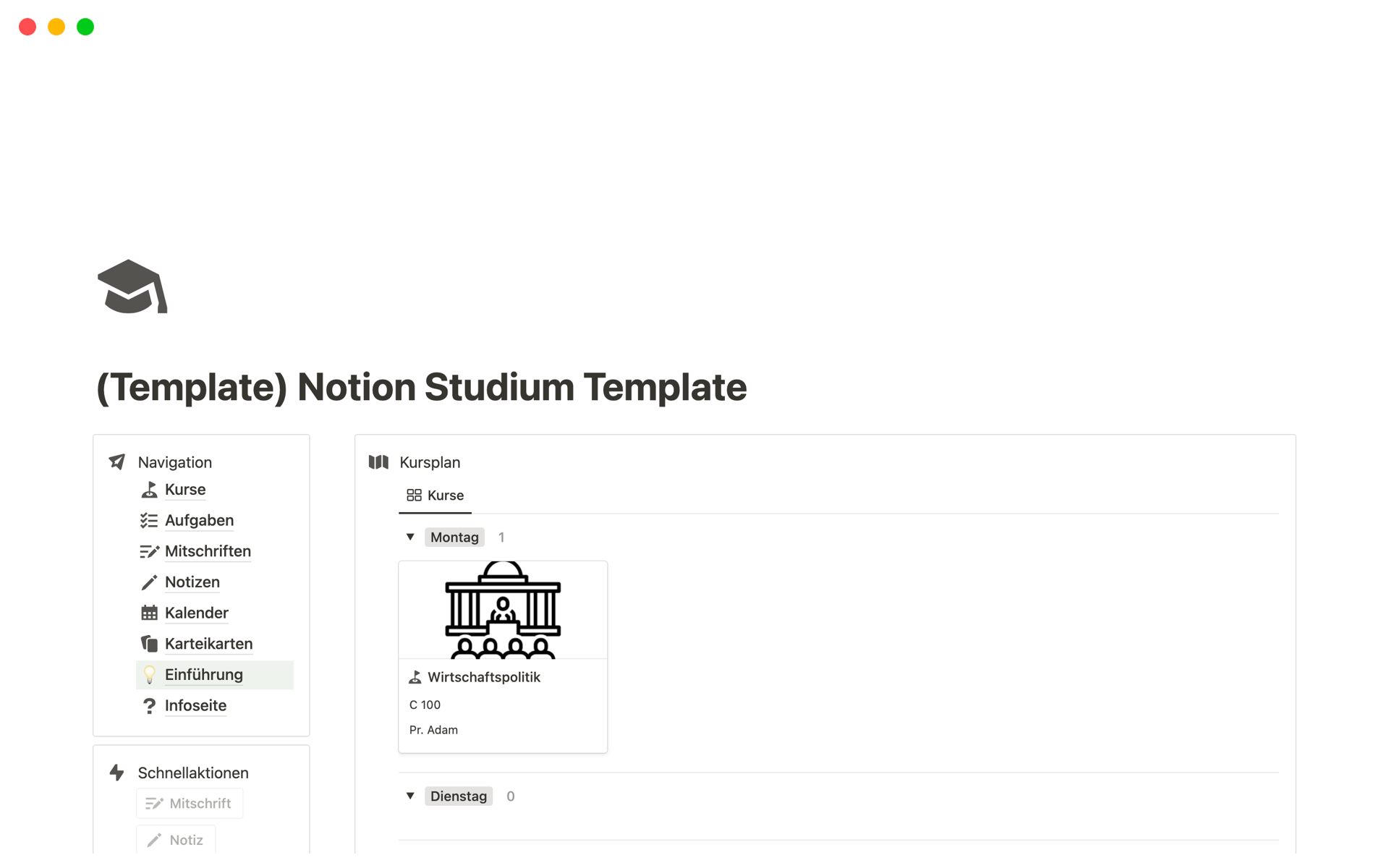Collapse the Dienstag group triangle
This screenshot has width=1389, height=868.
coord(410,796)
